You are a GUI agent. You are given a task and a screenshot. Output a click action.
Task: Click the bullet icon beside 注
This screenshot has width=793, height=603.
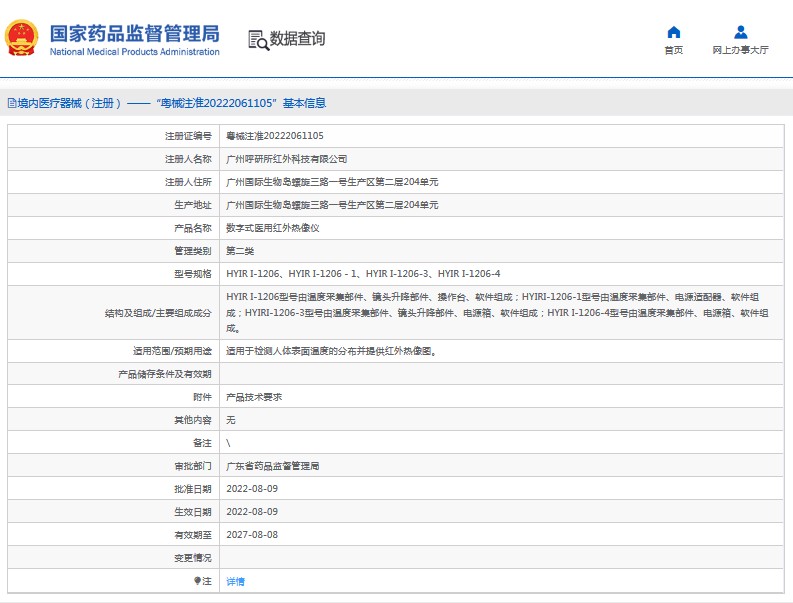coord(197,581)
